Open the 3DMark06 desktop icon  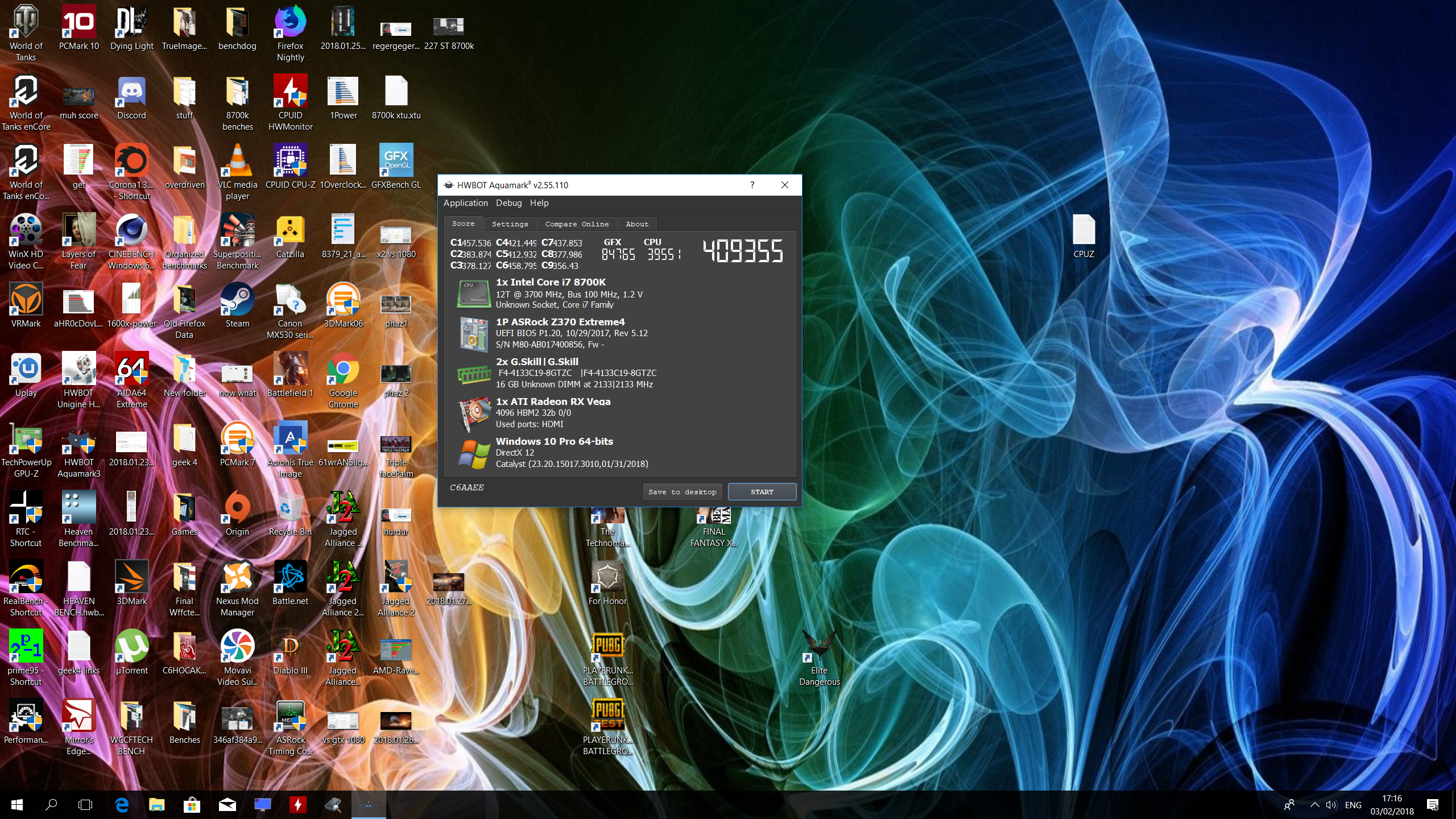coord(343,306)
